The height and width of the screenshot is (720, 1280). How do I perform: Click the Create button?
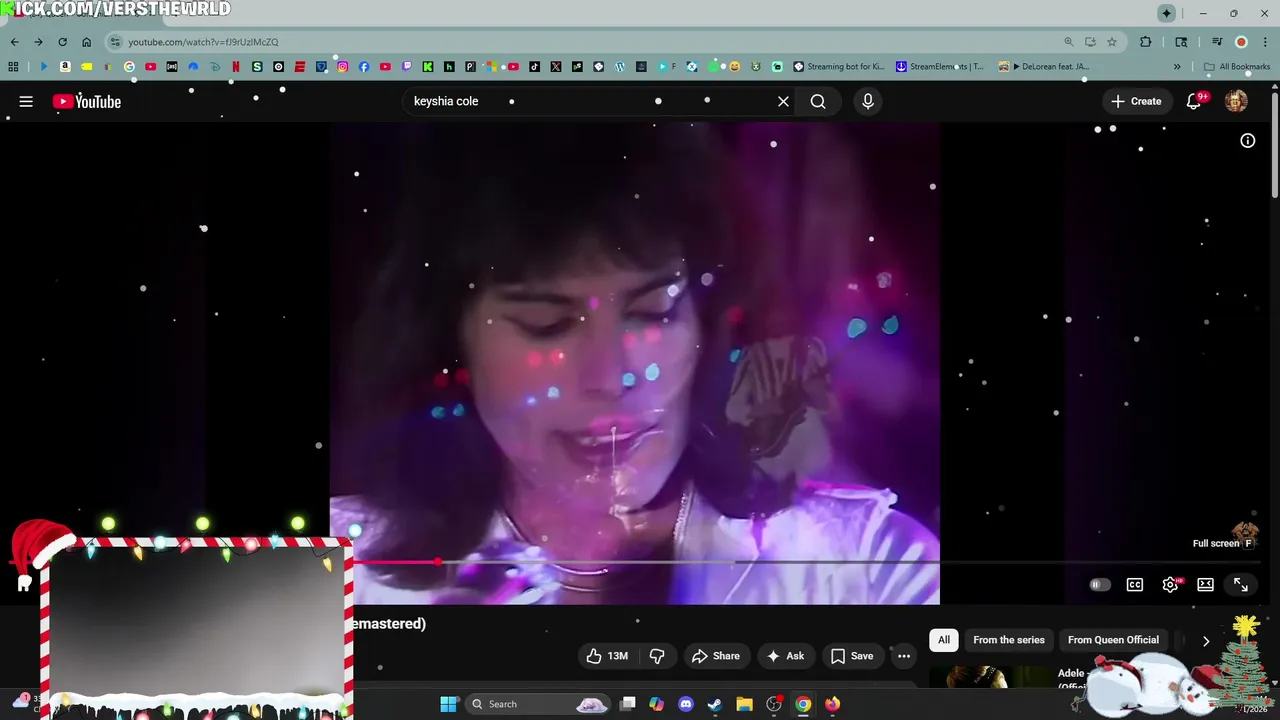point(1136,101)
